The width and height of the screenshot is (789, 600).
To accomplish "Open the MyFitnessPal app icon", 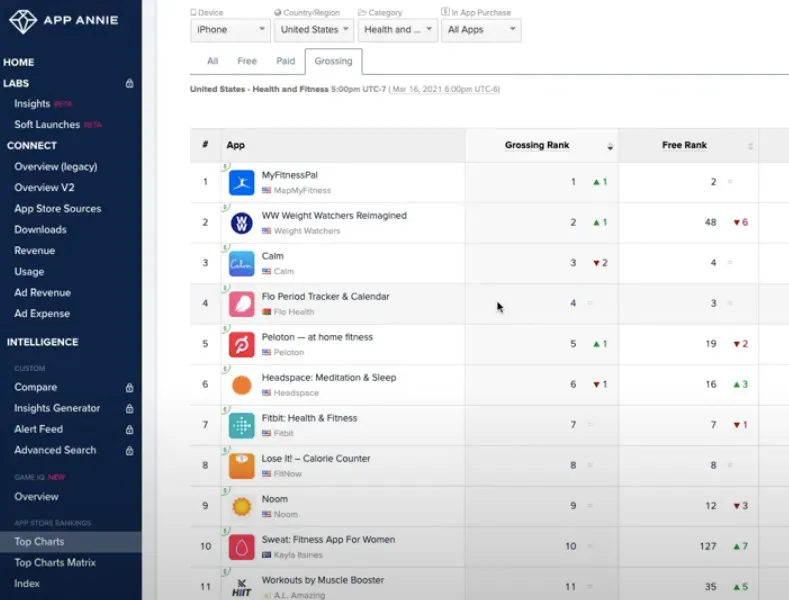I will tap(242, 183).
